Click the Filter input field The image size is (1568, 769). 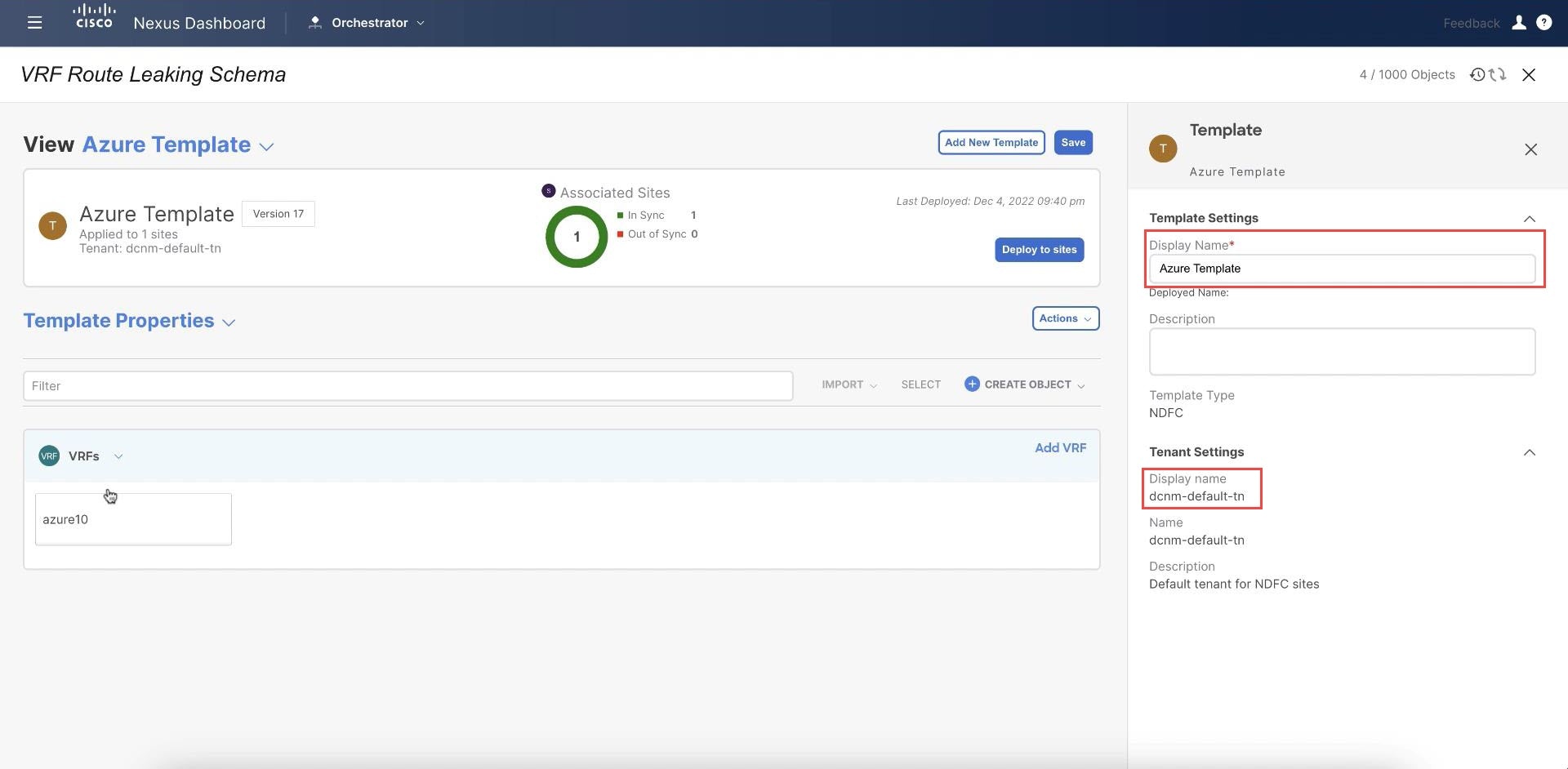tap(408, 386)
